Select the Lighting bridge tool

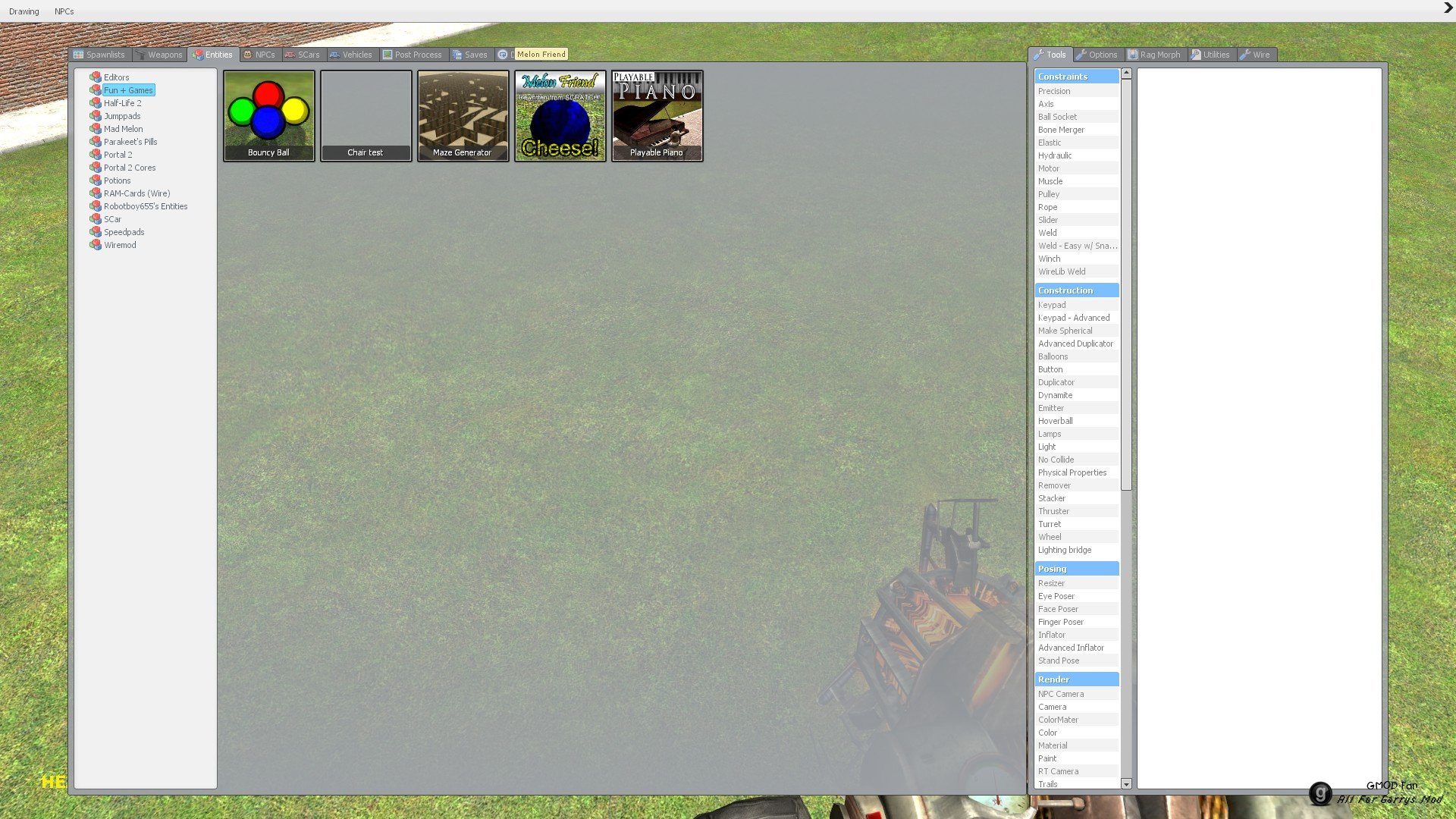click(1077, 550)
